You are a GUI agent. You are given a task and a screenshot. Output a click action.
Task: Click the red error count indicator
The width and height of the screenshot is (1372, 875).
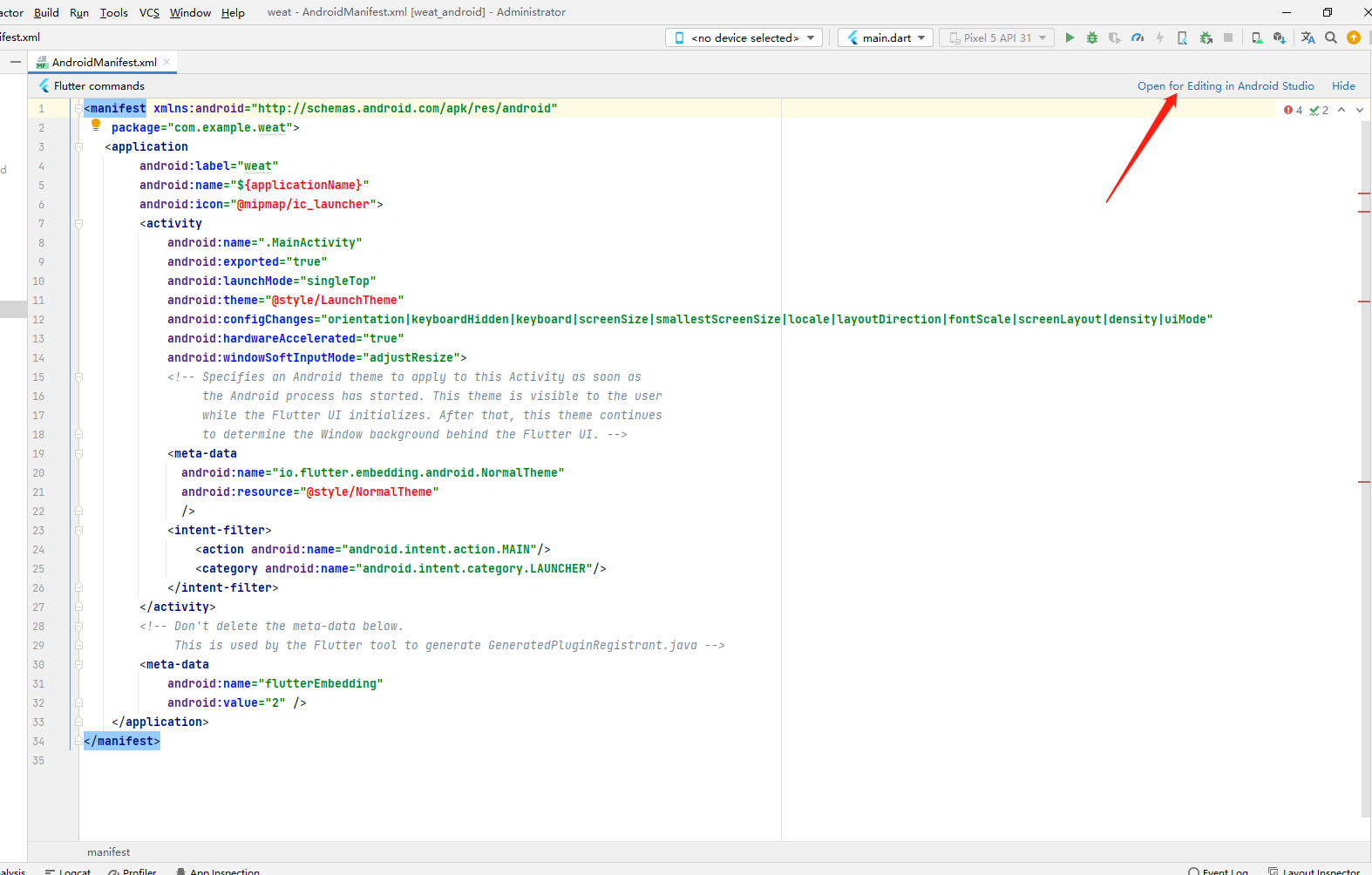1294,110
